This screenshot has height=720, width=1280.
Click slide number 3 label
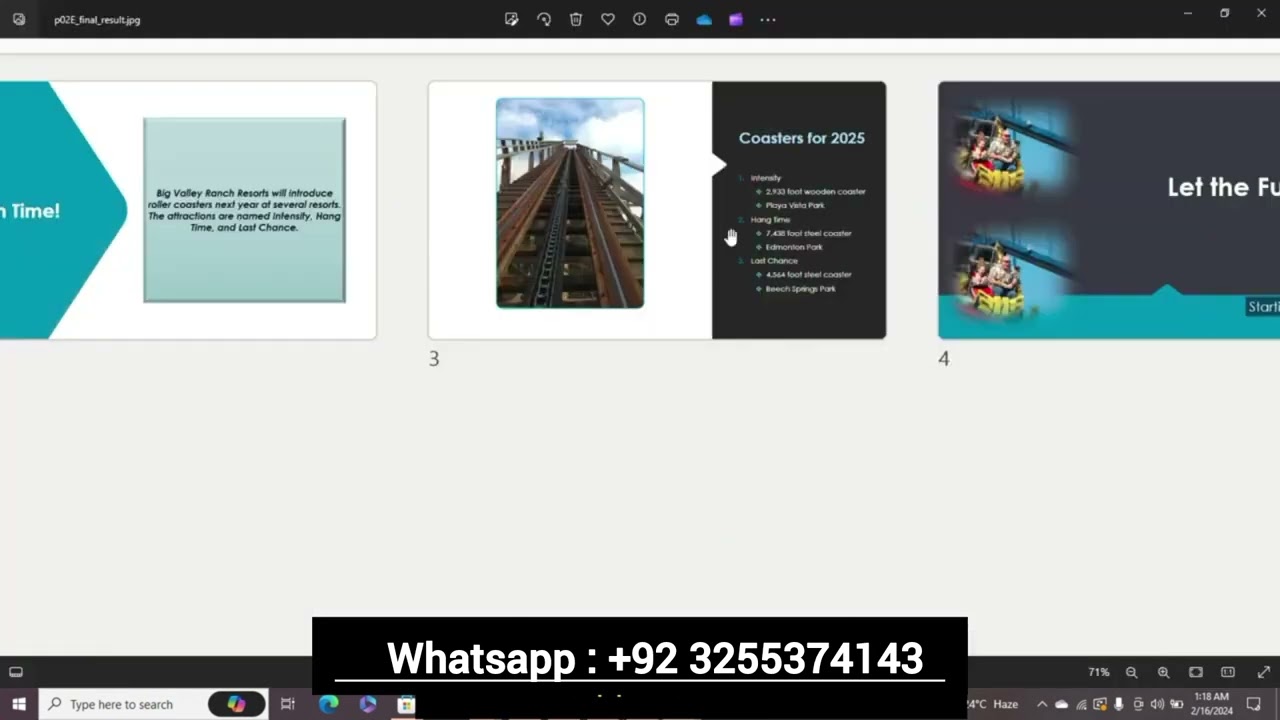pyautogui.click(x=434, y=358)
